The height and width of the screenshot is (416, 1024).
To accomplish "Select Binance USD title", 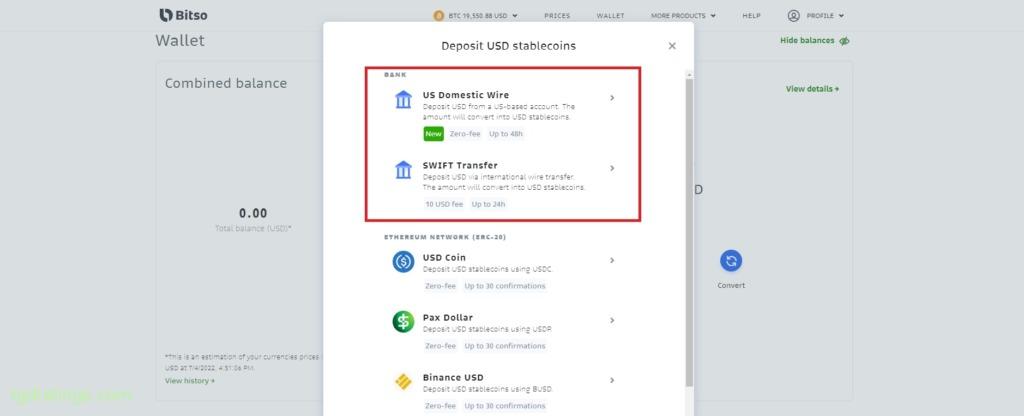I will (453, 377).
